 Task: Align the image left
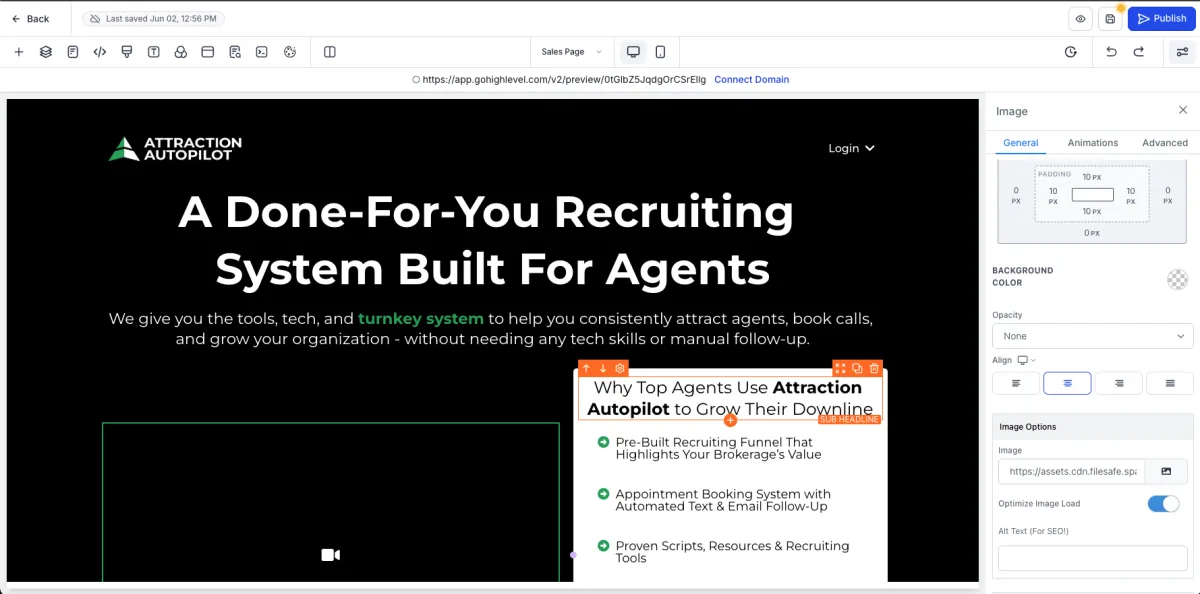[1017, 383]
